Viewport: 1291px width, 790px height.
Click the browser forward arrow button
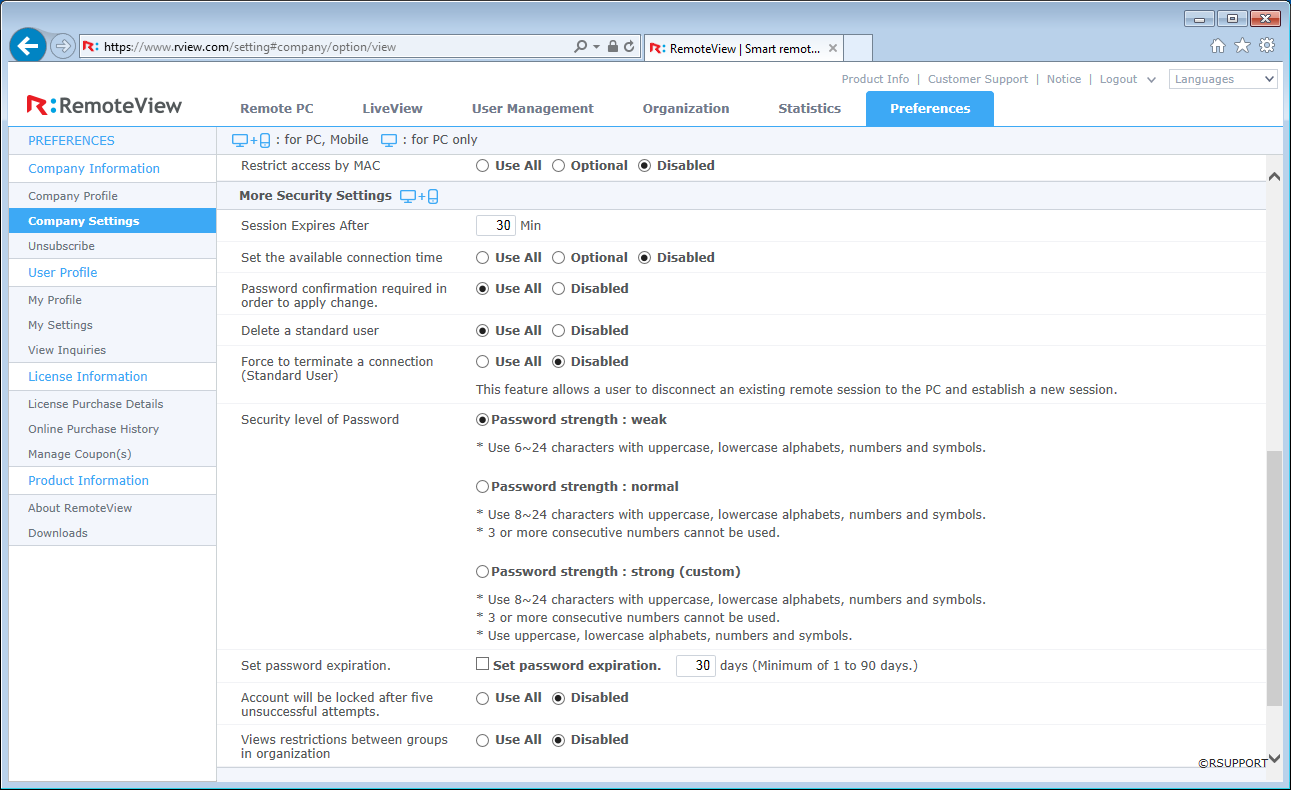coord(63,46)
